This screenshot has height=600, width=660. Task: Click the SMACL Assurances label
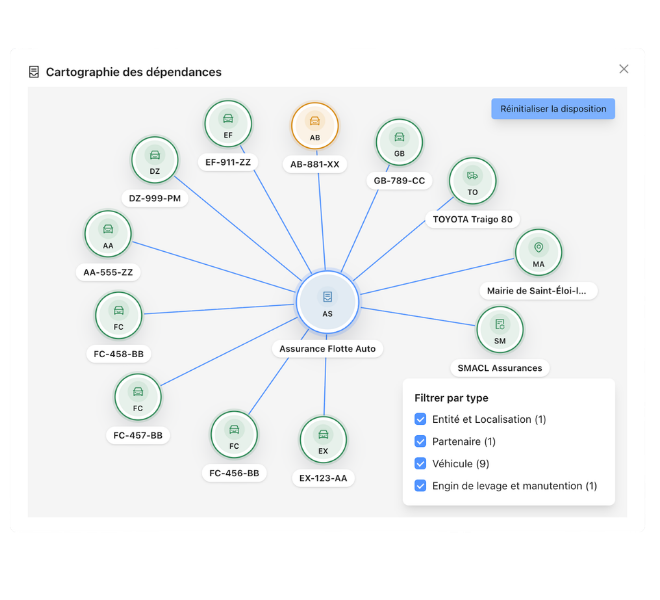[500, 368]
